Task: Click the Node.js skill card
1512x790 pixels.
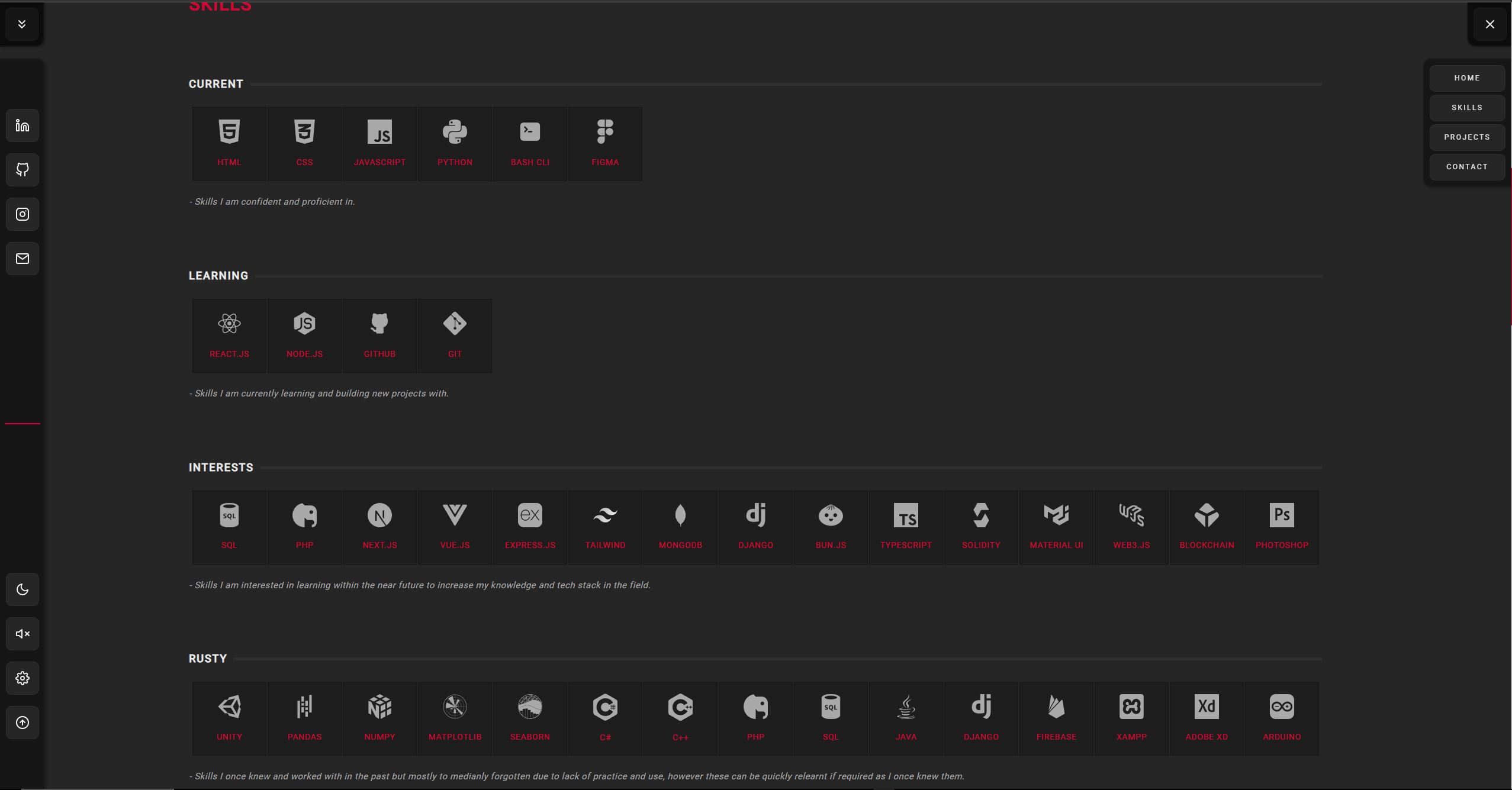Action: pyautogui.click(x=304, y=336)
